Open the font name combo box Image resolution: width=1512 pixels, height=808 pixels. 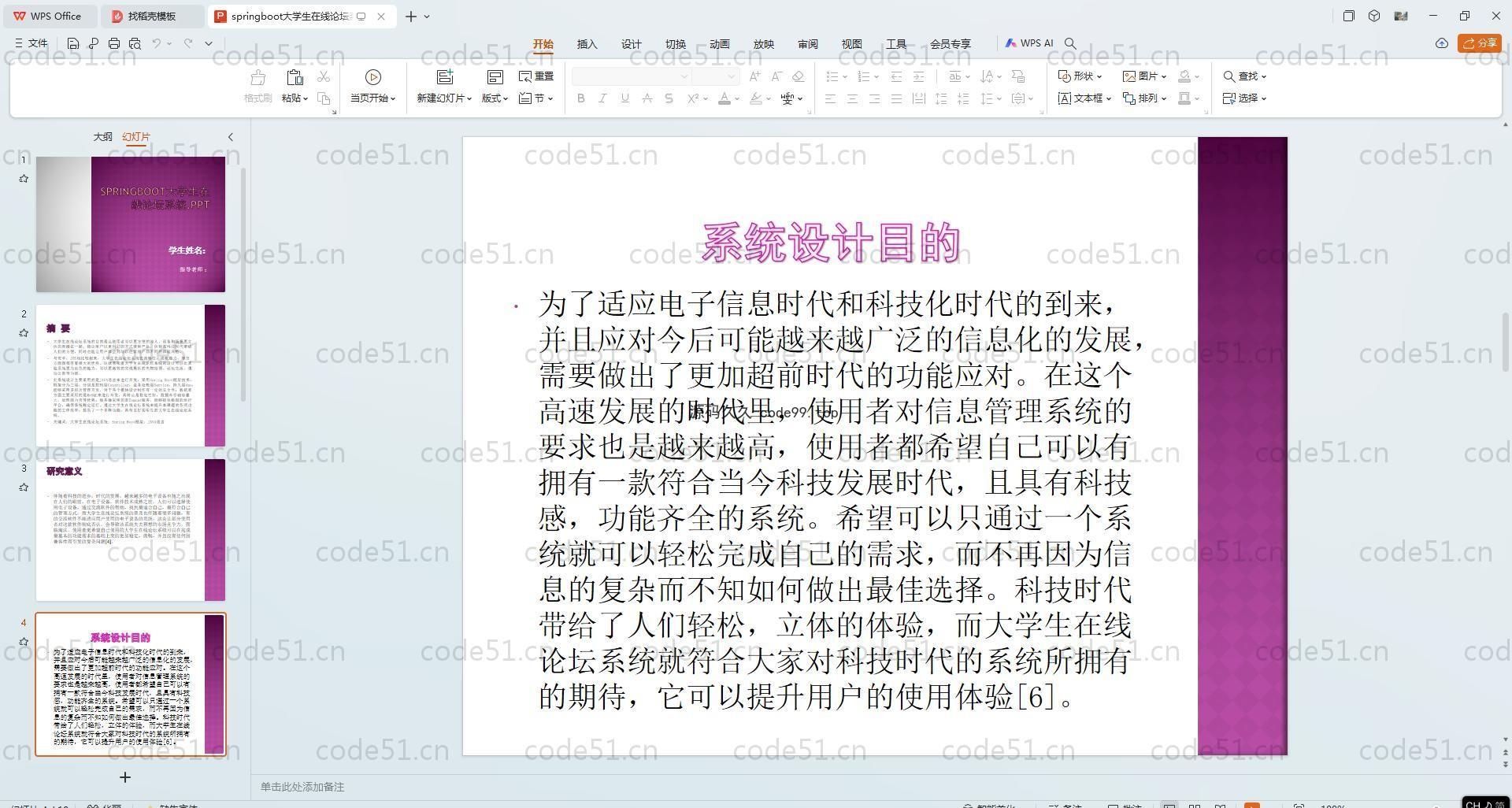[631, 76]
